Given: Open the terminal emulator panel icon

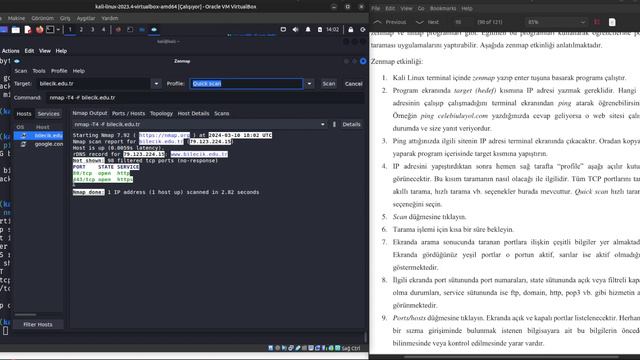Looking at the screenshot, I should click(50, 29).
